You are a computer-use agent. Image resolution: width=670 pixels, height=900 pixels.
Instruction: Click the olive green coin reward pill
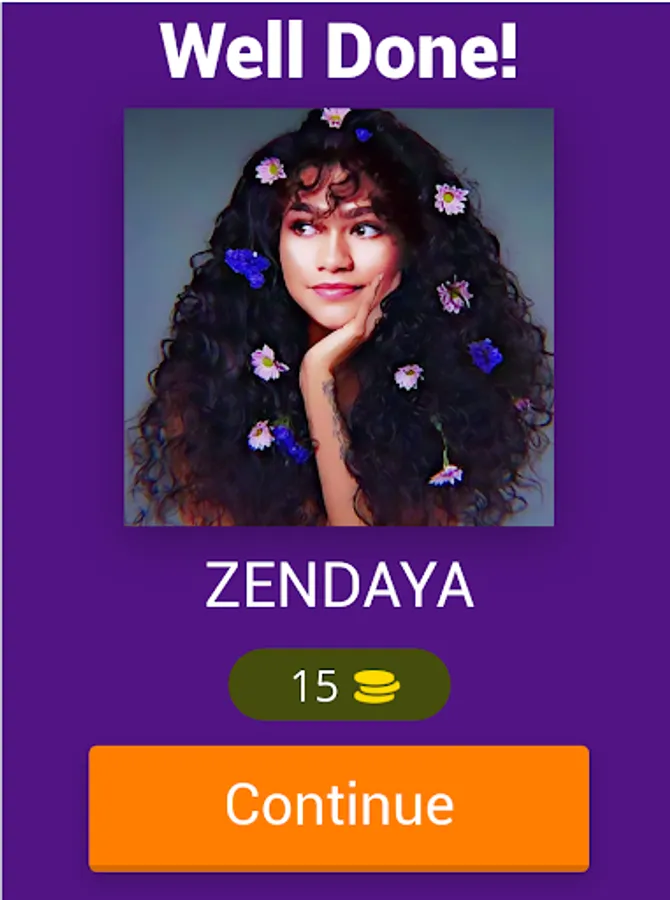point(339,684)
